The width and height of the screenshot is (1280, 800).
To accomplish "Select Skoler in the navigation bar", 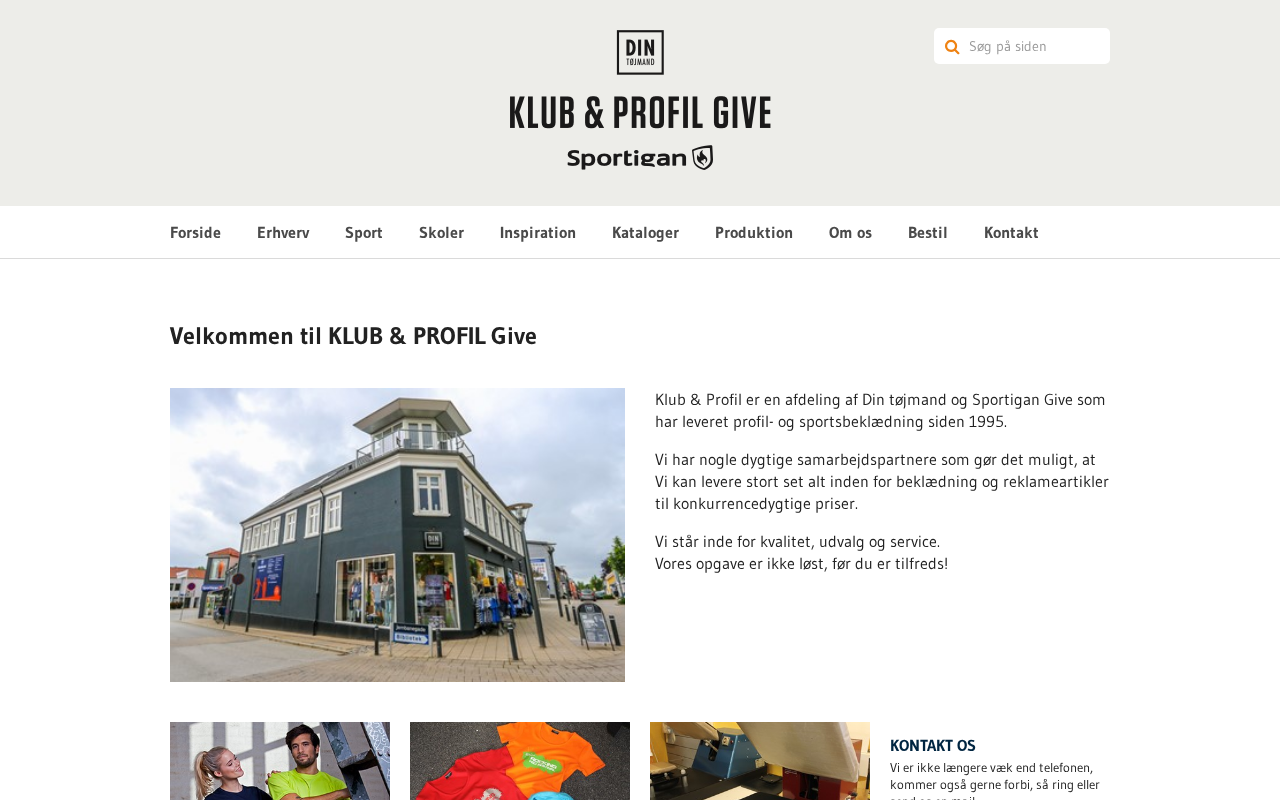I will point(441,233).
